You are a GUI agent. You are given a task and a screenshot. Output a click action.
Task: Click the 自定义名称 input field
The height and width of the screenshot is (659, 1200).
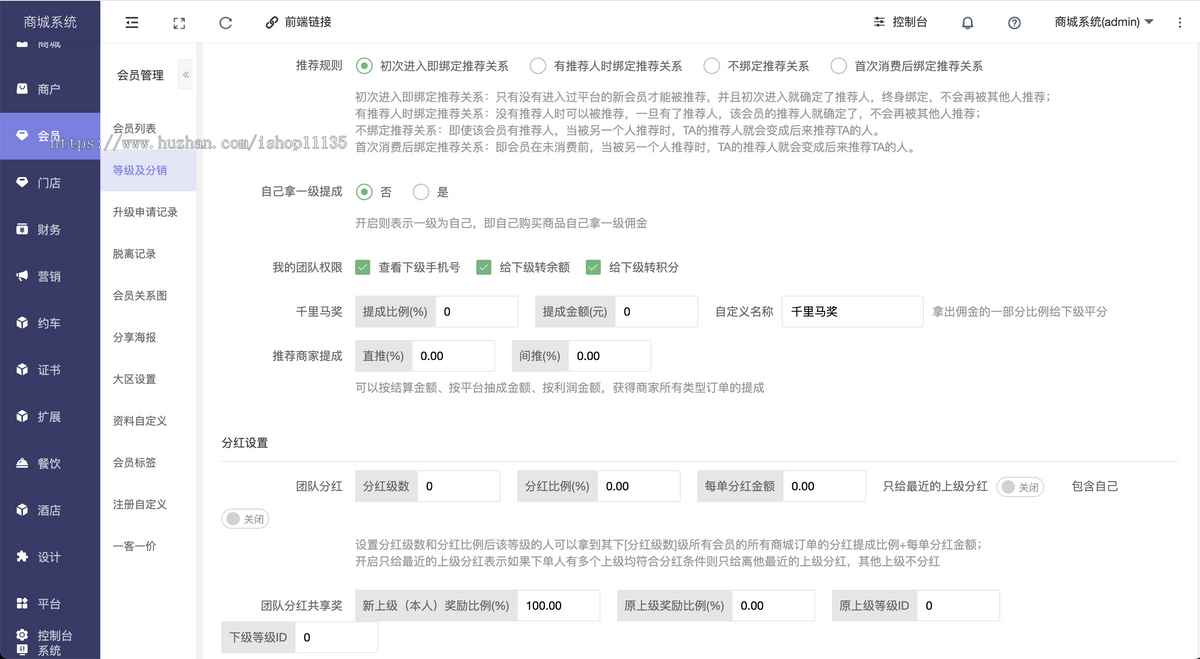852,312
